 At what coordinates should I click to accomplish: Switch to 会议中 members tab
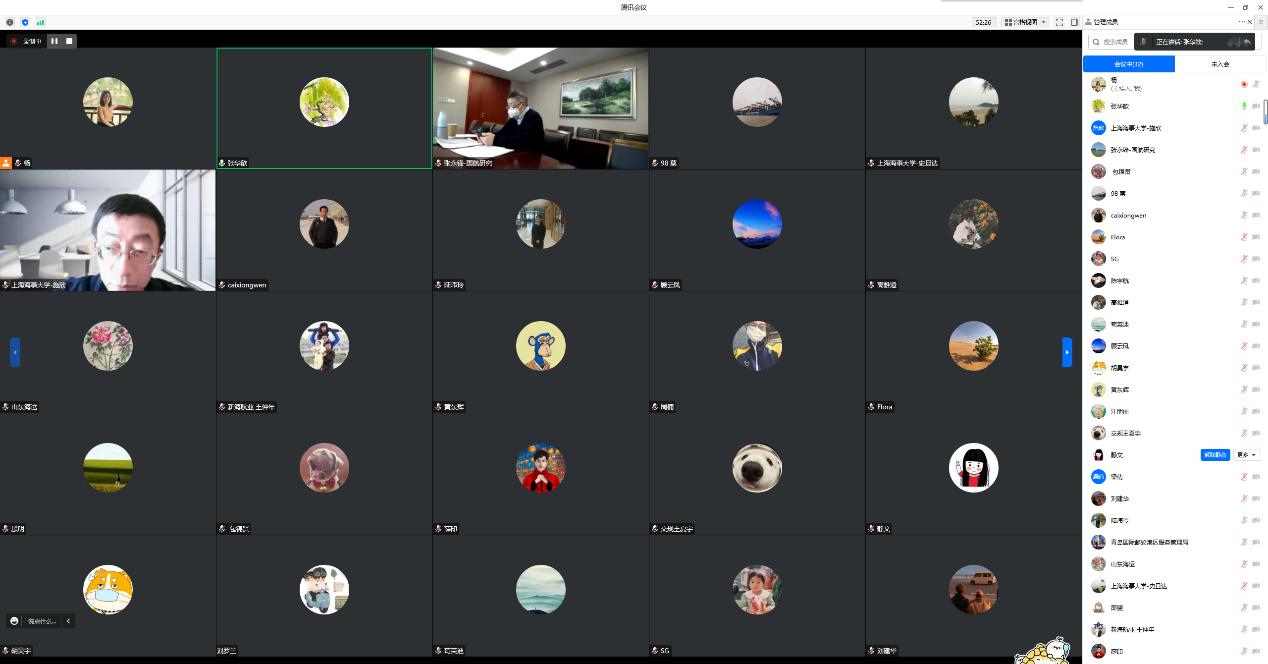coord(1128,64)
